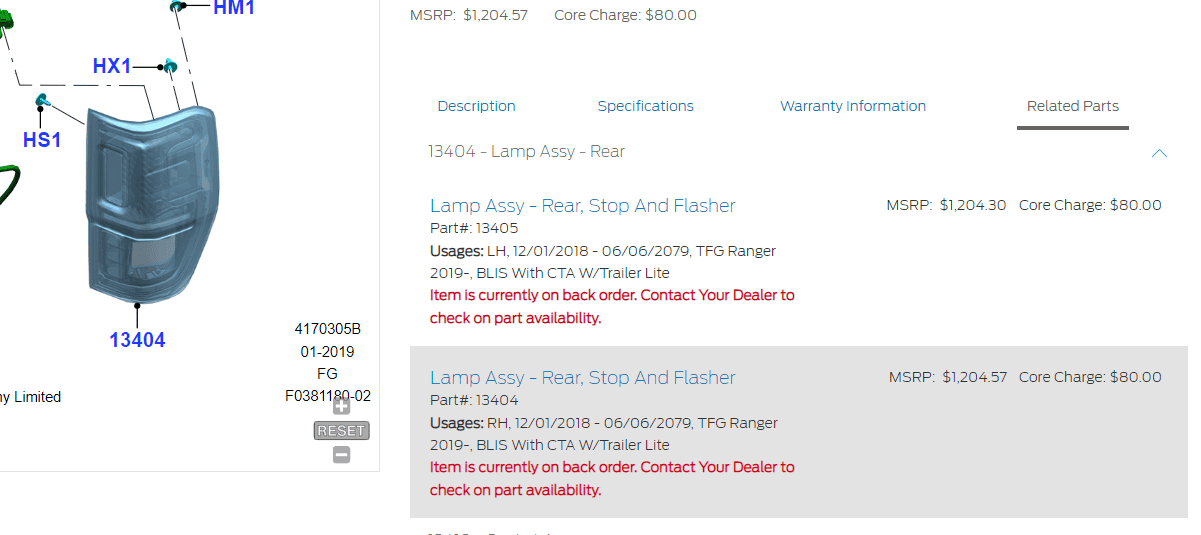Select the highlighted RH part 13404 row
1201x535 pixels.
799,432
